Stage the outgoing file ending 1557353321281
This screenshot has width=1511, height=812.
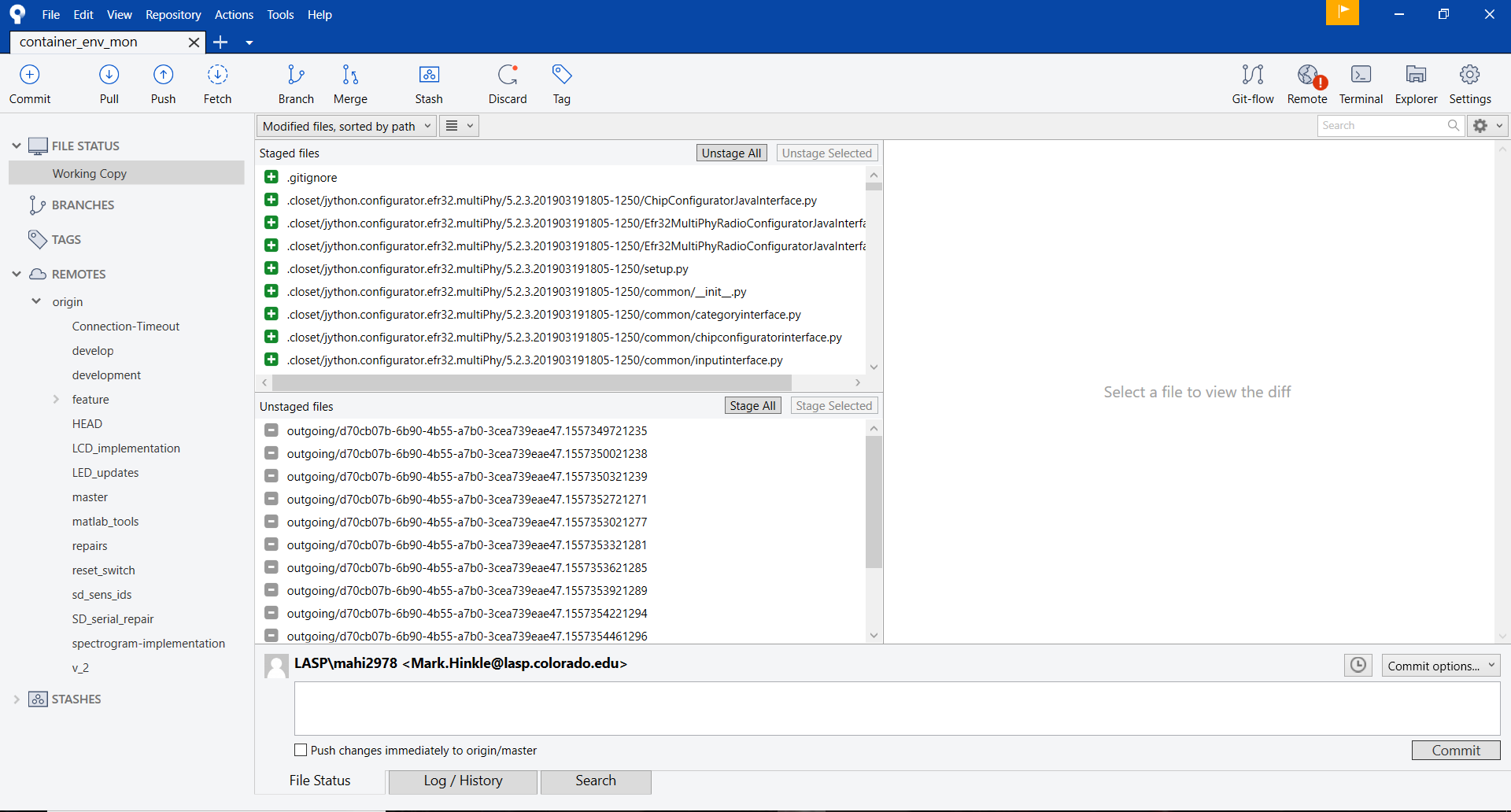point(272,544)
